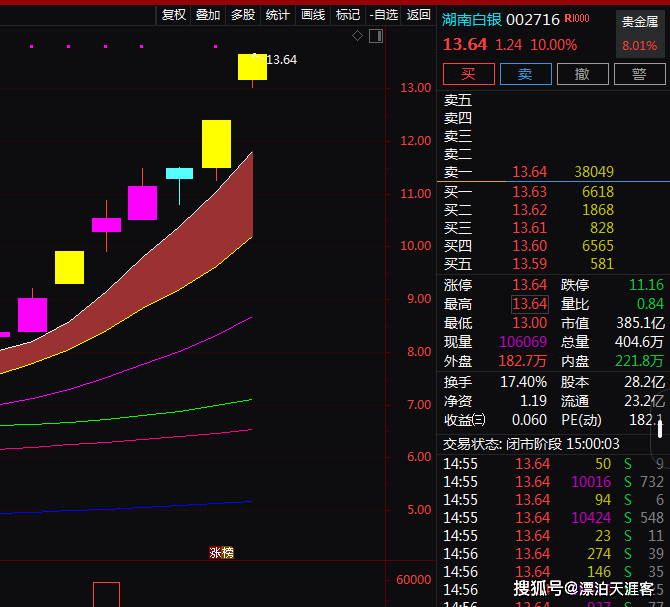This screenshot has width=670, height=607.
Task: Click the 涨榜 label on chart
Action: (221, 552)
